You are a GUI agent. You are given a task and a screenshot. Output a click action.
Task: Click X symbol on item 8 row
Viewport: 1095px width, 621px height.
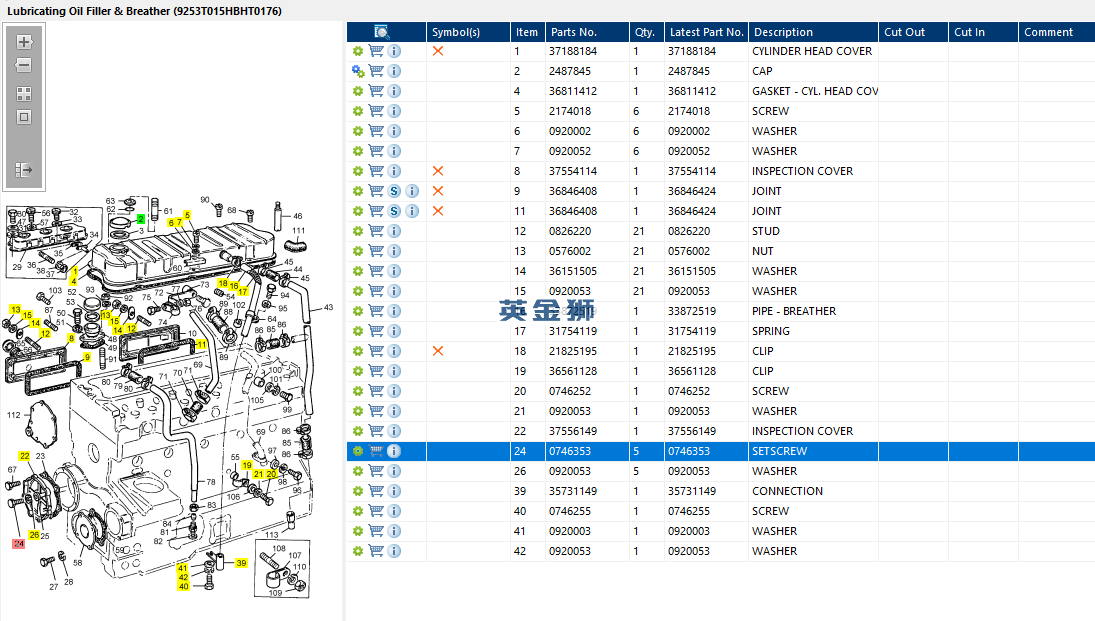coord(438,171)
